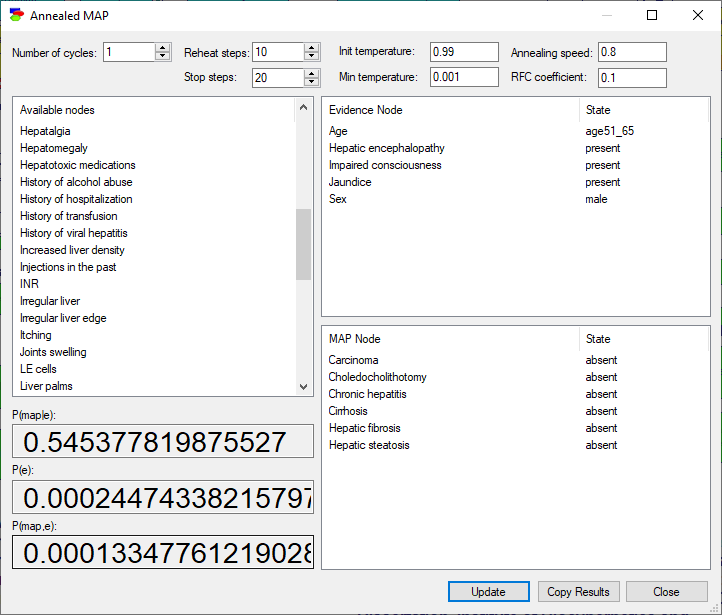Select INR in available nodes

point(29,284)
